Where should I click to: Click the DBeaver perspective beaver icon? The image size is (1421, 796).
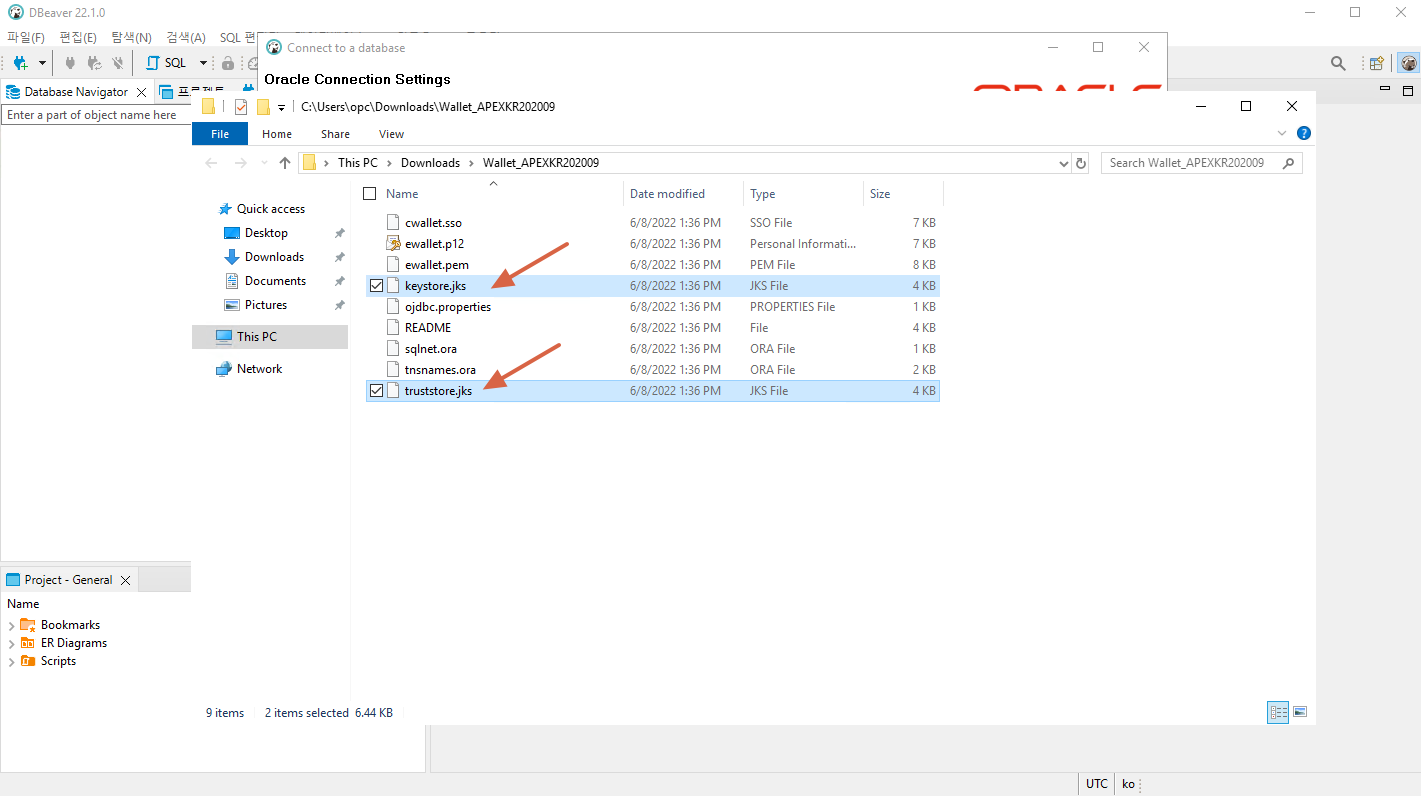[1408, 63]
